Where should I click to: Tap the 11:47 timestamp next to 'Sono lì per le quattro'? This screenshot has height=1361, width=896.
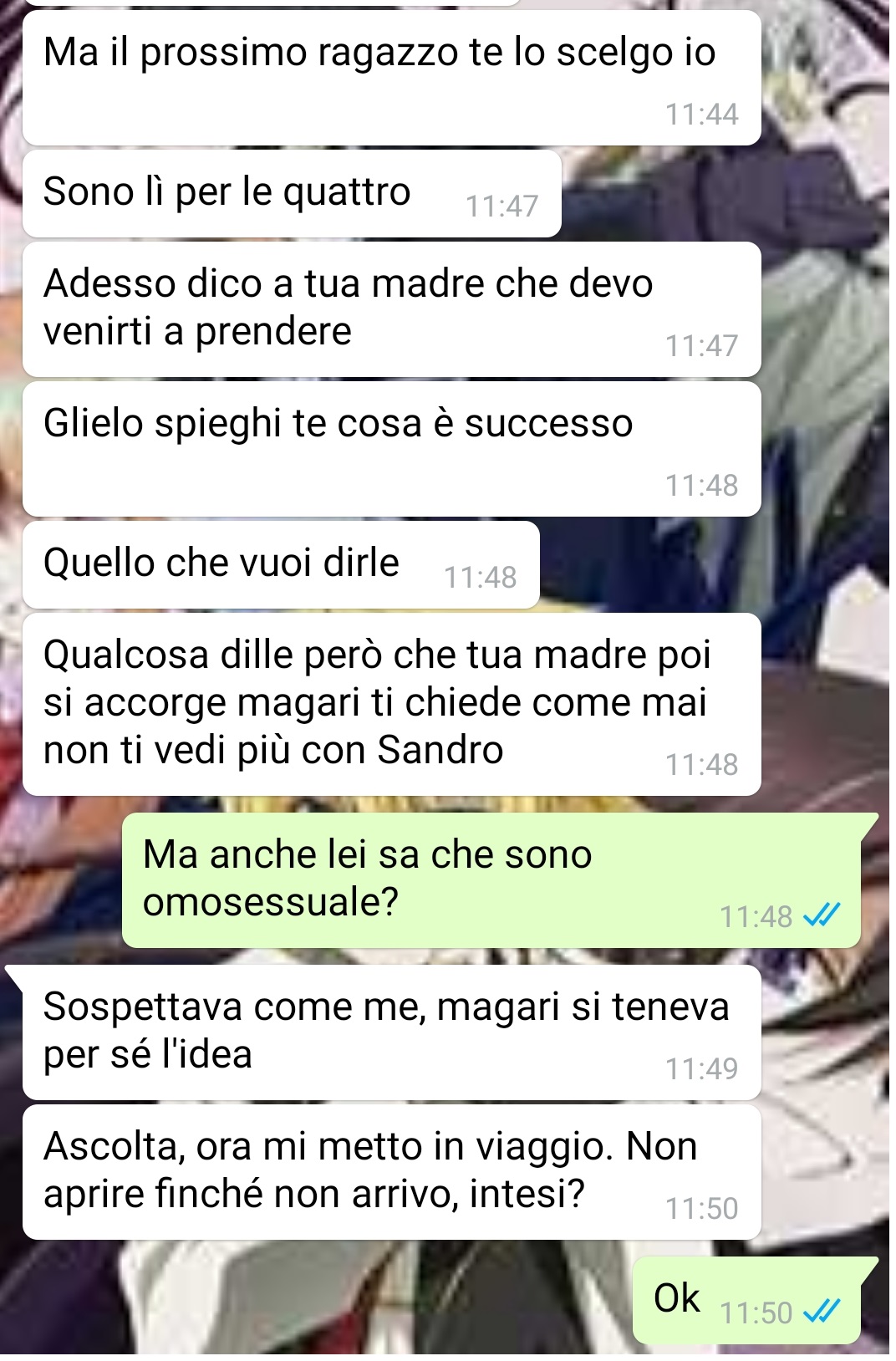(x=501, y=206)
